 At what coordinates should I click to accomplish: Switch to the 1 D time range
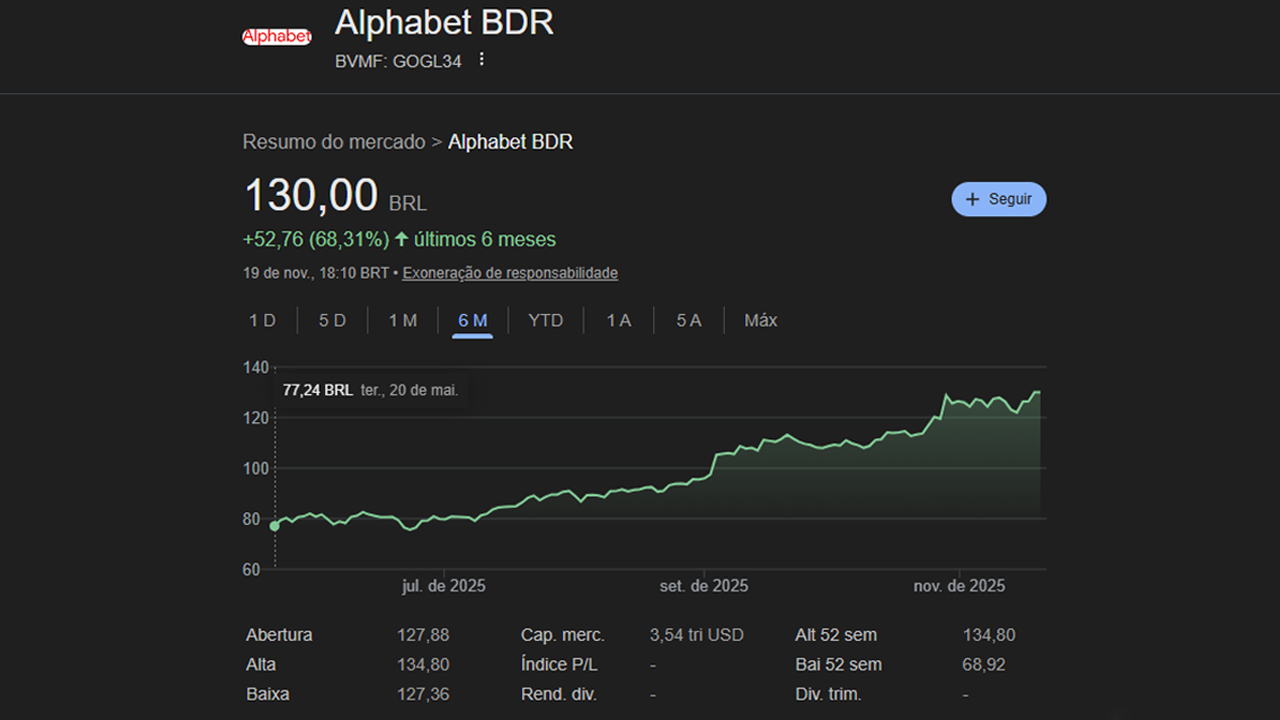click(262, 321)
